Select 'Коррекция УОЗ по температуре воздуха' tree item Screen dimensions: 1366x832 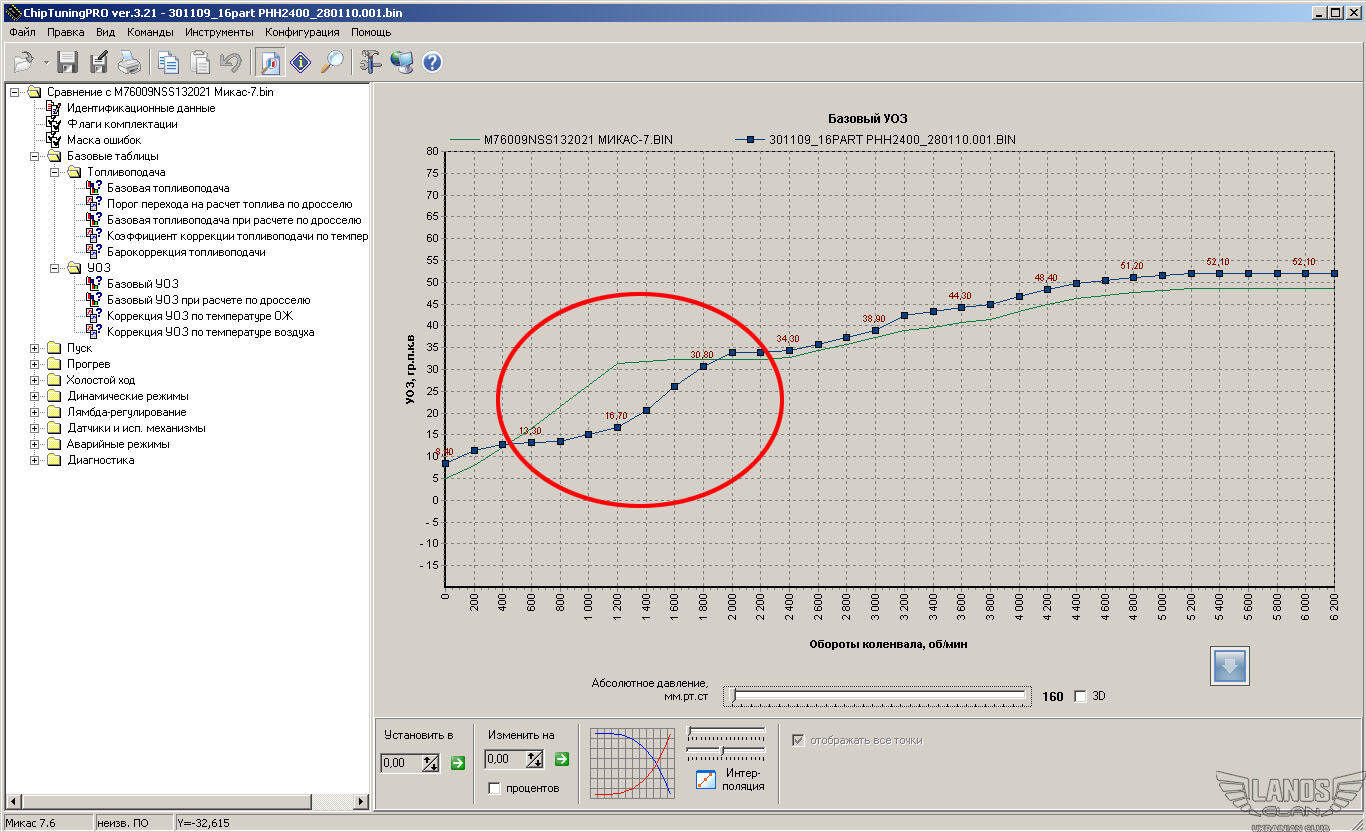pos(210,332)
